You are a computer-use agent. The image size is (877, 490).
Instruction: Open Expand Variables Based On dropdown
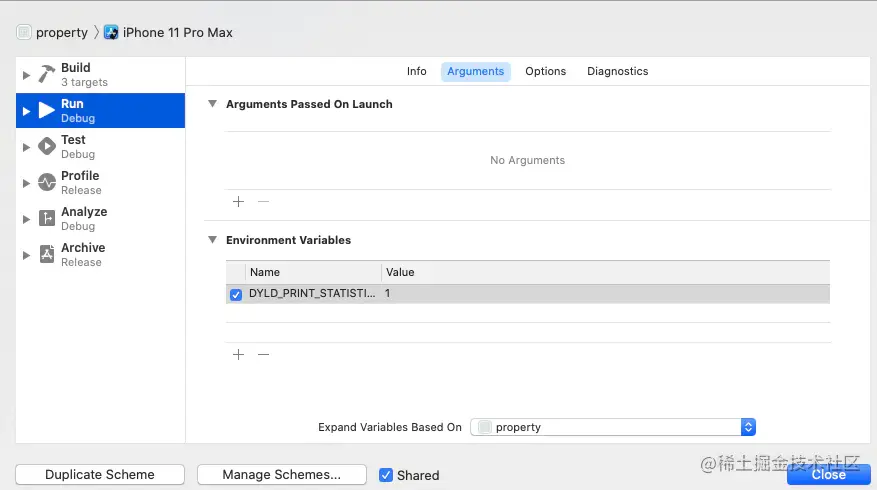612,427
